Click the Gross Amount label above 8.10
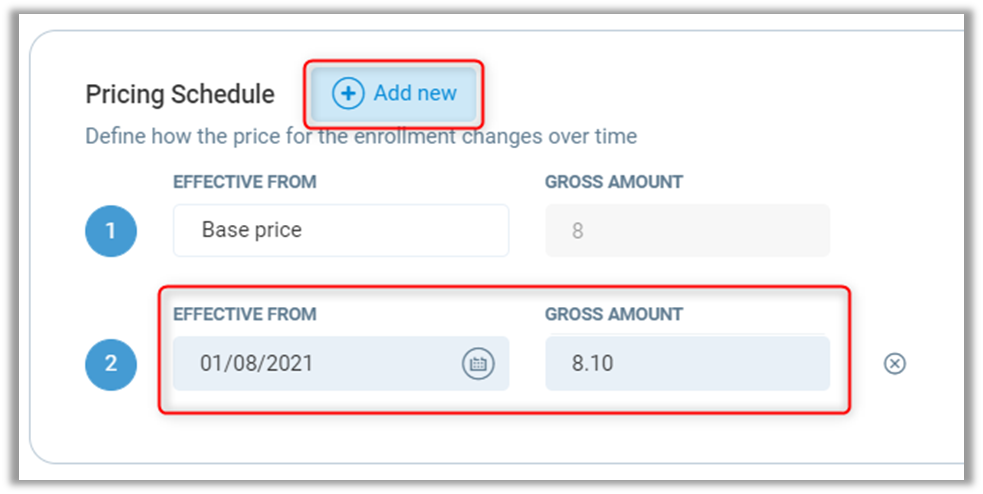This screenshot has height=494, width=983. coord(614,314)
